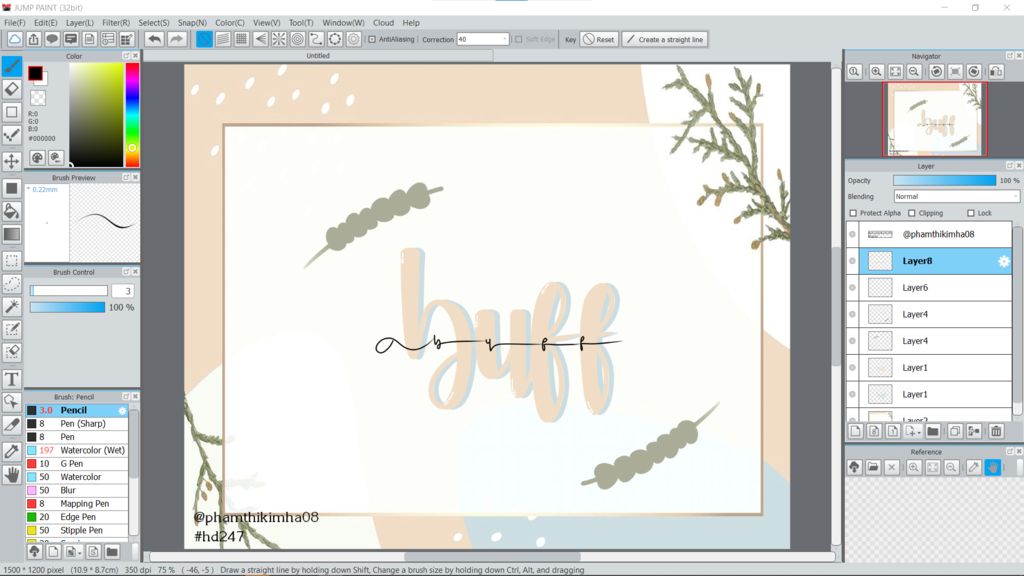Click the Reset button

click(598, 39)
